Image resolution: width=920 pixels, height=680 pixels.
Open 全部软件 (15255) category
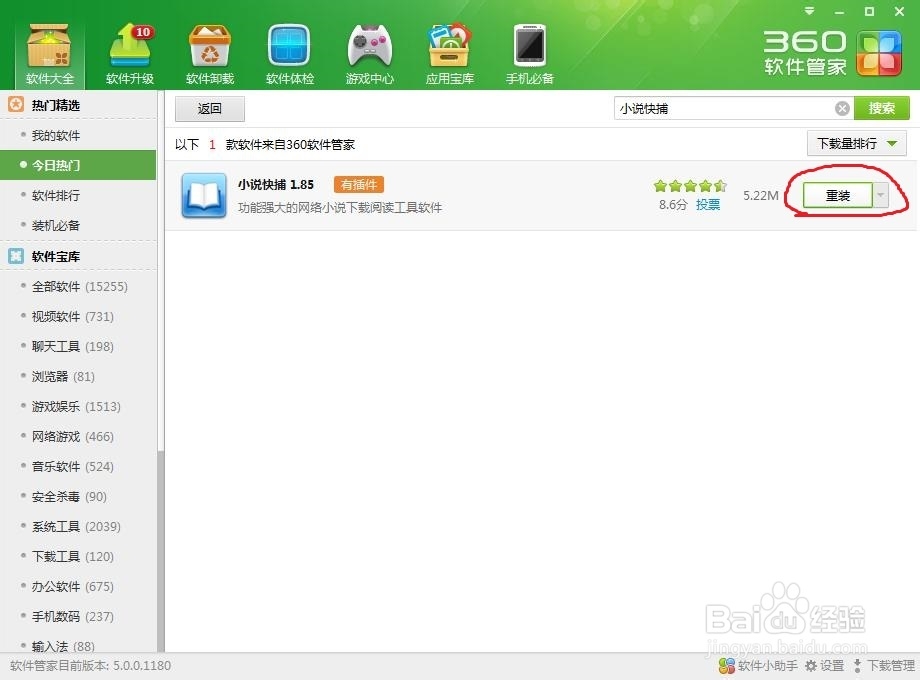[79, 286]
